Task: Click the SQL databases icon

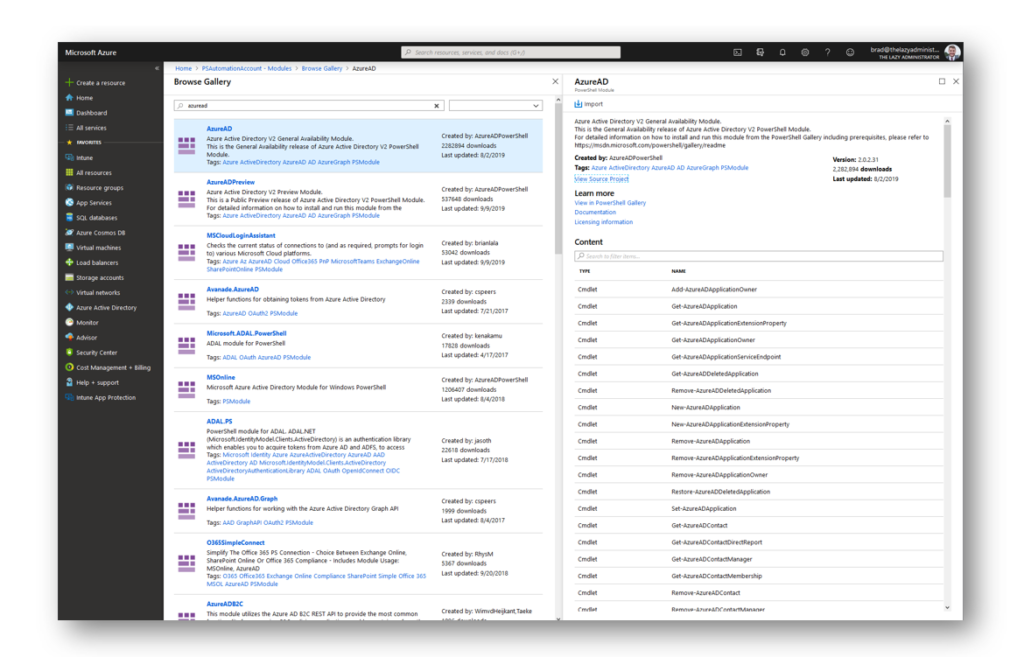Action: tap(69, 217)
